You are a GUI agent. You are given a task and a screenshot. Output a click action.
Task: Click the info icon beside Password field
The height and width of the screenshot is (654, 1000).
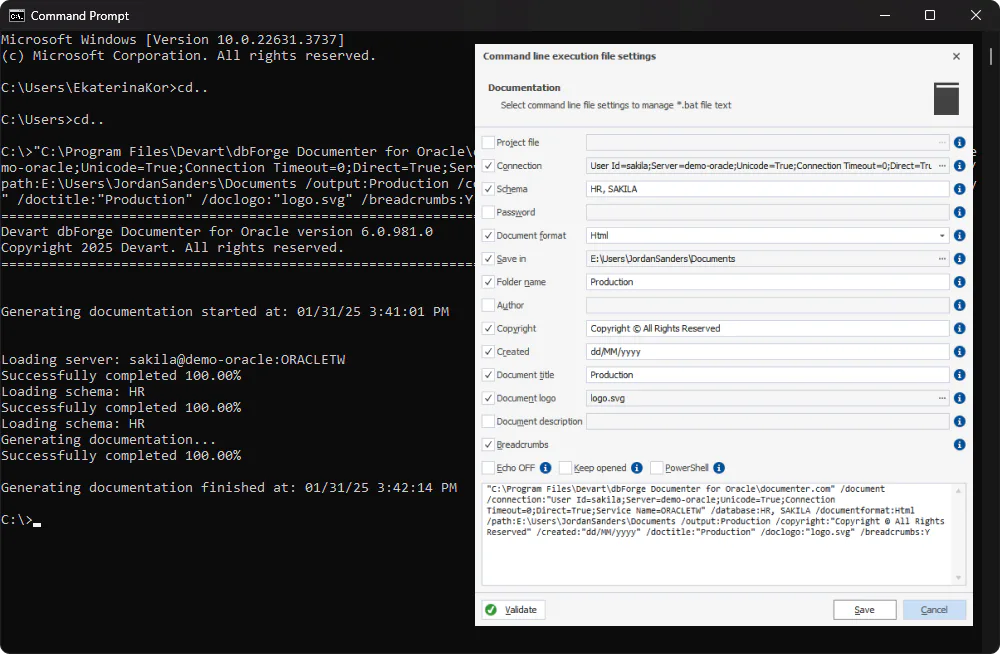click(x=959, y=212)
